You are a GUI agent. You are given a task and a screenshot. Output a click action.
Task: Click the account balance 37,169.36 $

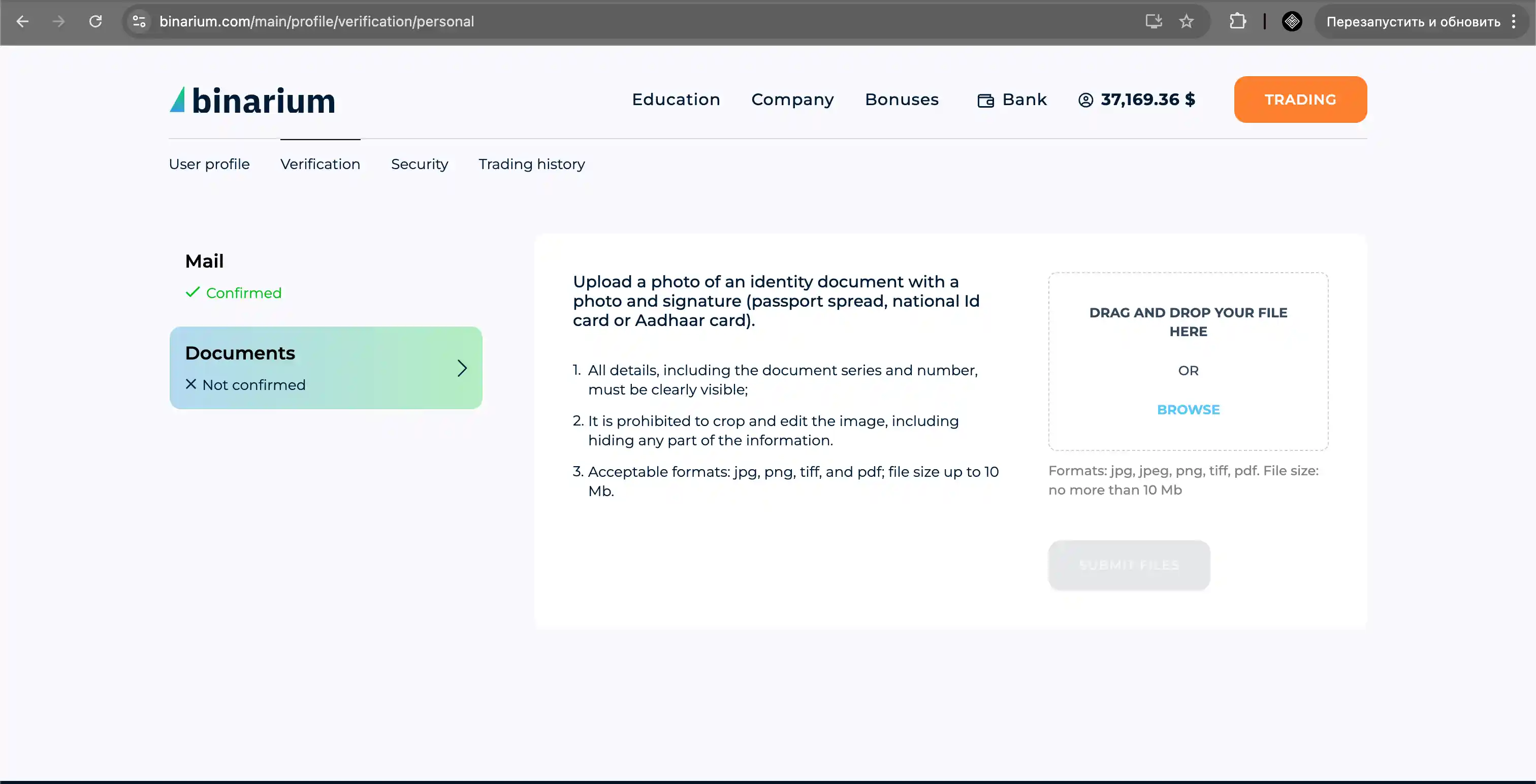click(x=1148, y=100)
